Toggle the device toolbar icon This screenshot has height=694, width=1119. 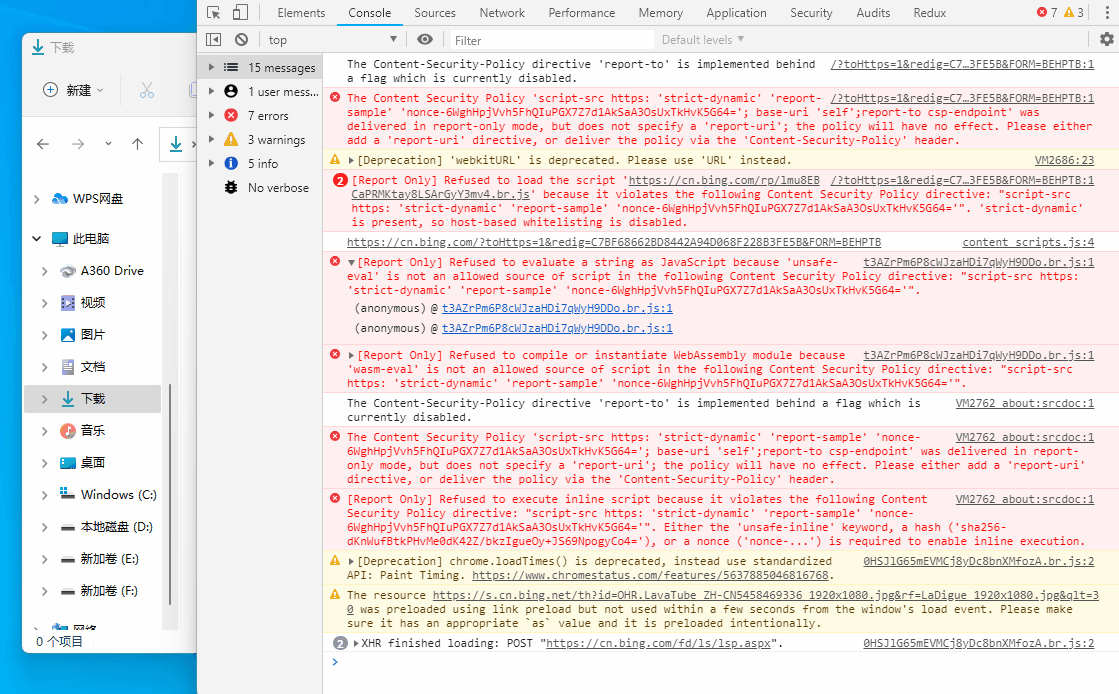point(240,12)
